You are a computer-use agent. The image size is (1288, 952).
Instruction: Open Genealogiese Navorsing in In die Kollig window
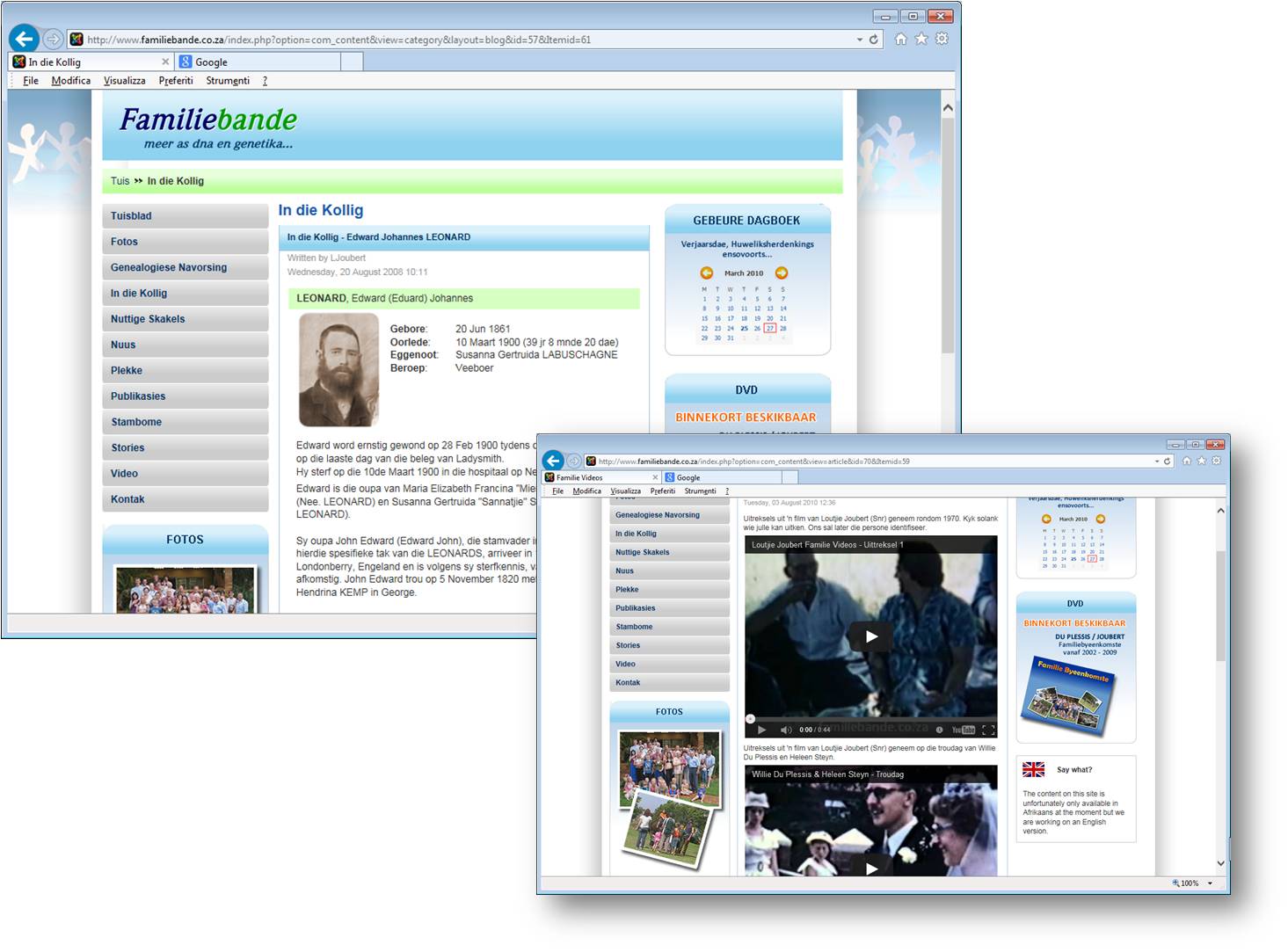pyautogui.click(x=186, y=267)
